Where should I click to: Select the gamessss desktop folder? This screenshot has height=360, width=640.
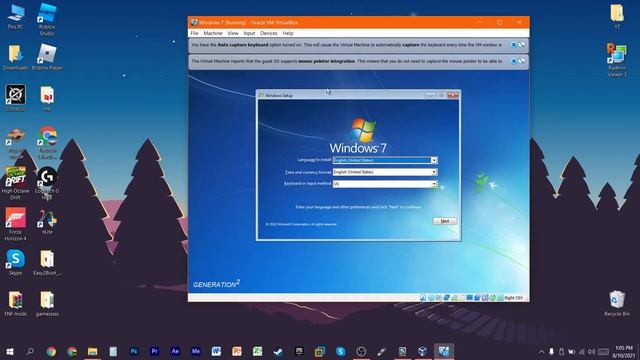pos(47,303)
